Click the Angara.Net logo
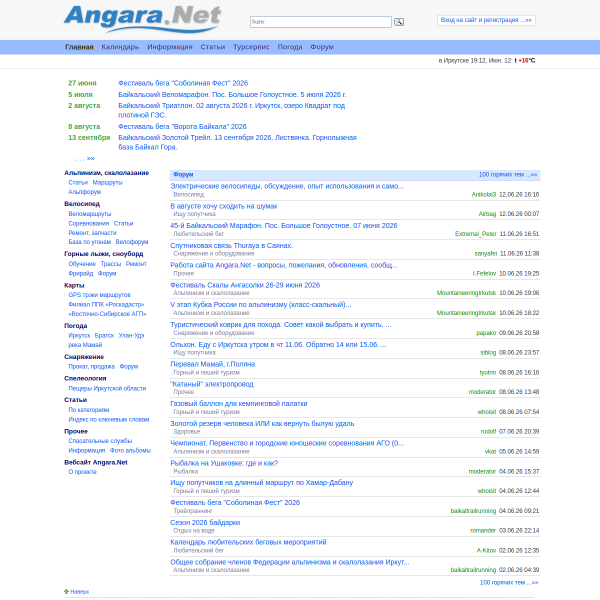This screenshot has height=600, width=600. 142,18
